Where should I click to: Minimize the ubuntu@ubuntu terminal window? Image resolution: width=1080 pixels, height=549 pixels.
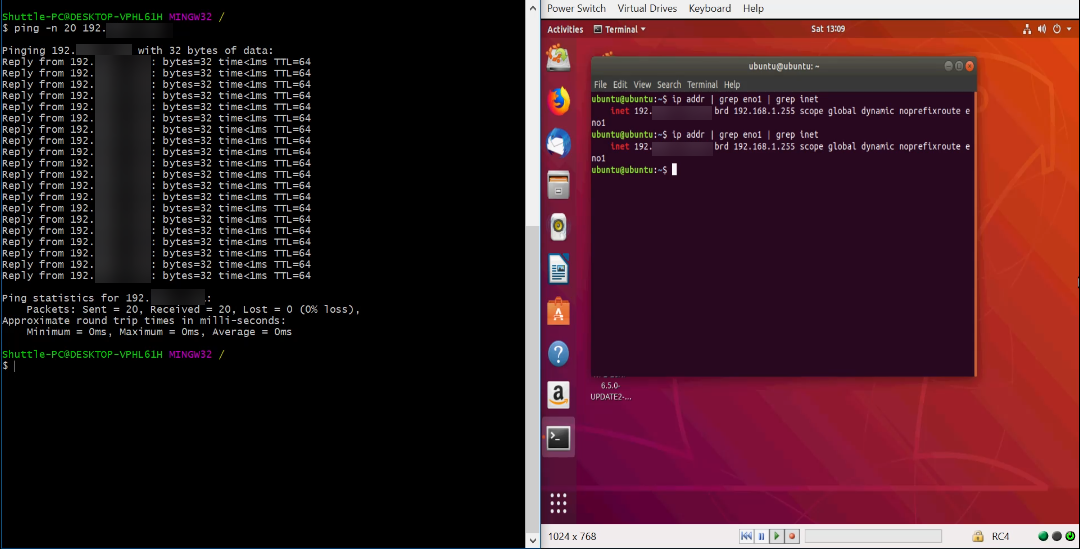[948, 66]
